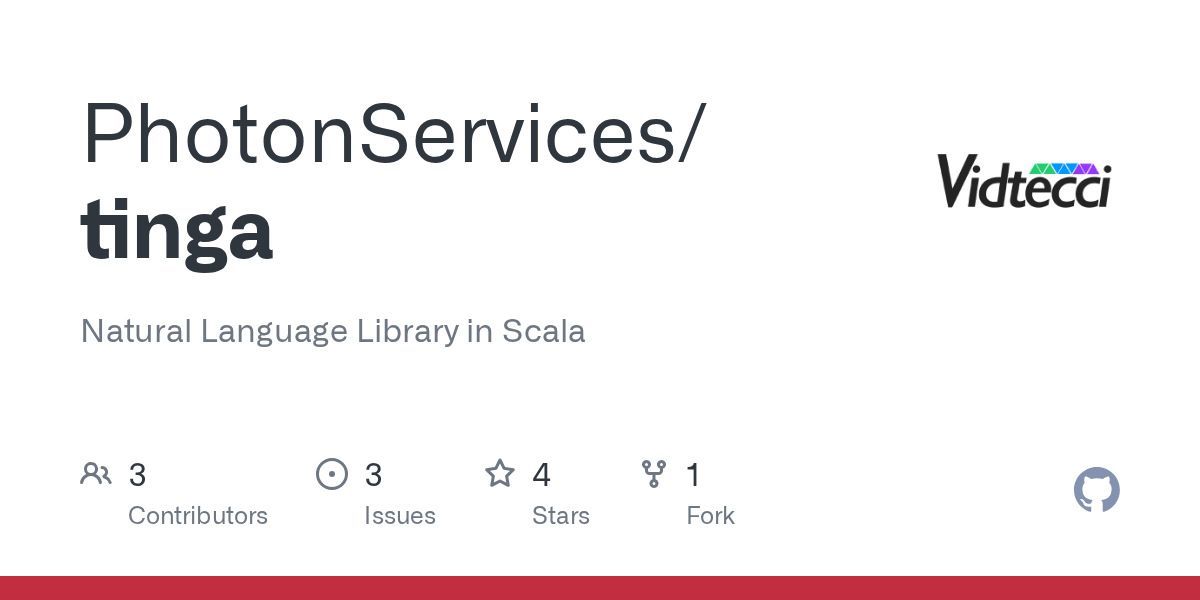Click the Stars label

(561, 516)
